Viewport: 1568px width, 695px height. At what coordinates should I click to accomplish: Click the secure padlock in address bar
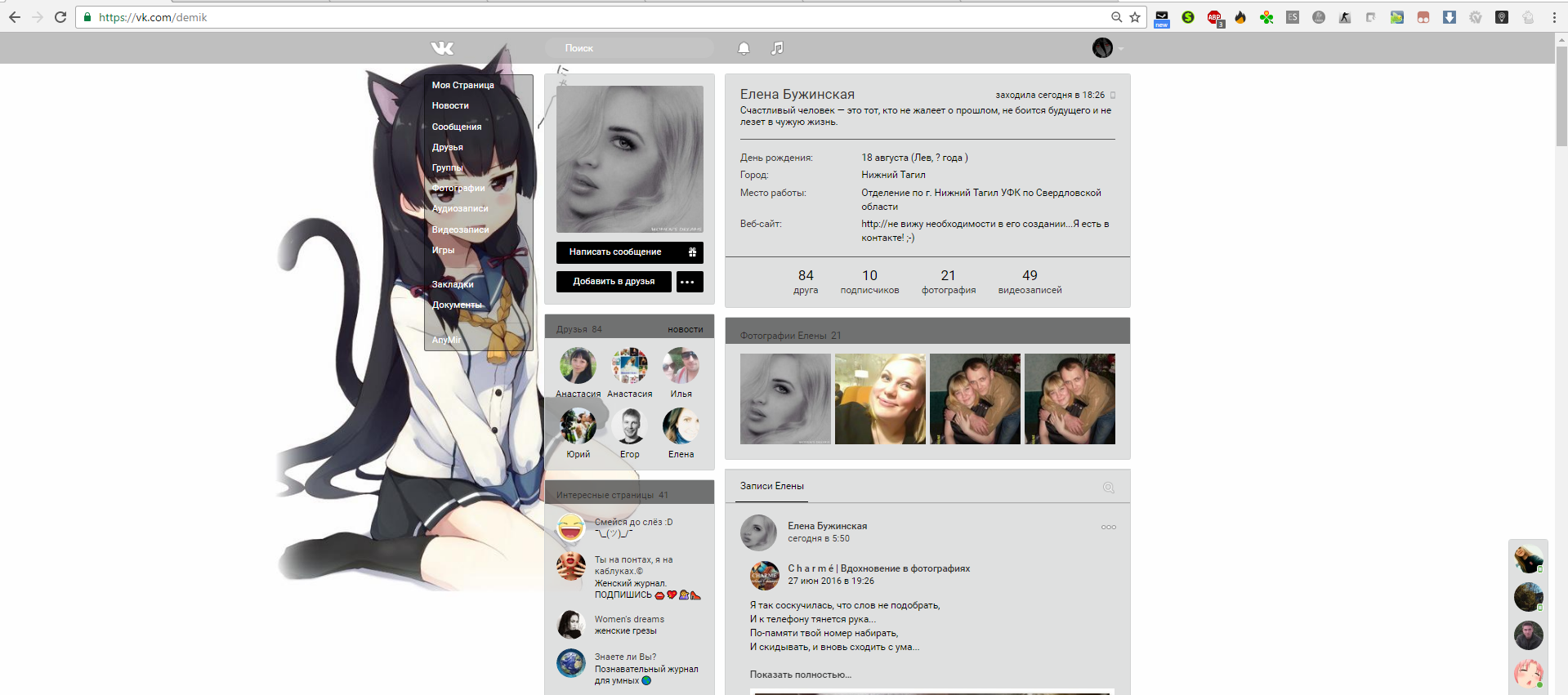pos(87,17)
